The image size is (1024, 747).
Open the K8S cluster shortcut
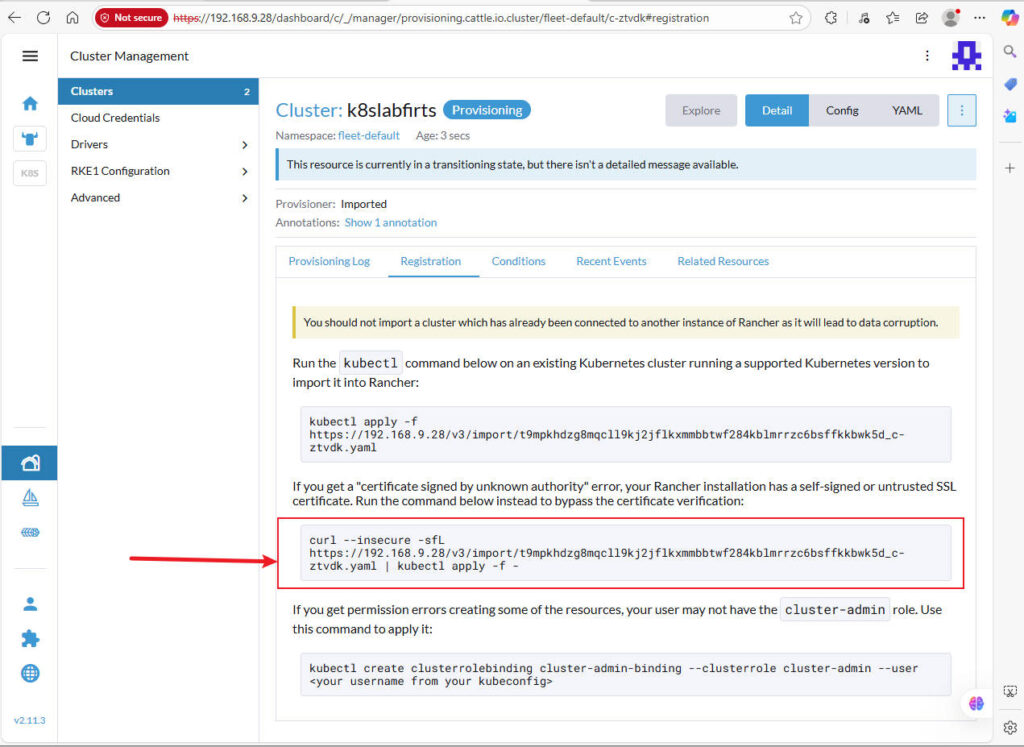click(x=30, y=173)
